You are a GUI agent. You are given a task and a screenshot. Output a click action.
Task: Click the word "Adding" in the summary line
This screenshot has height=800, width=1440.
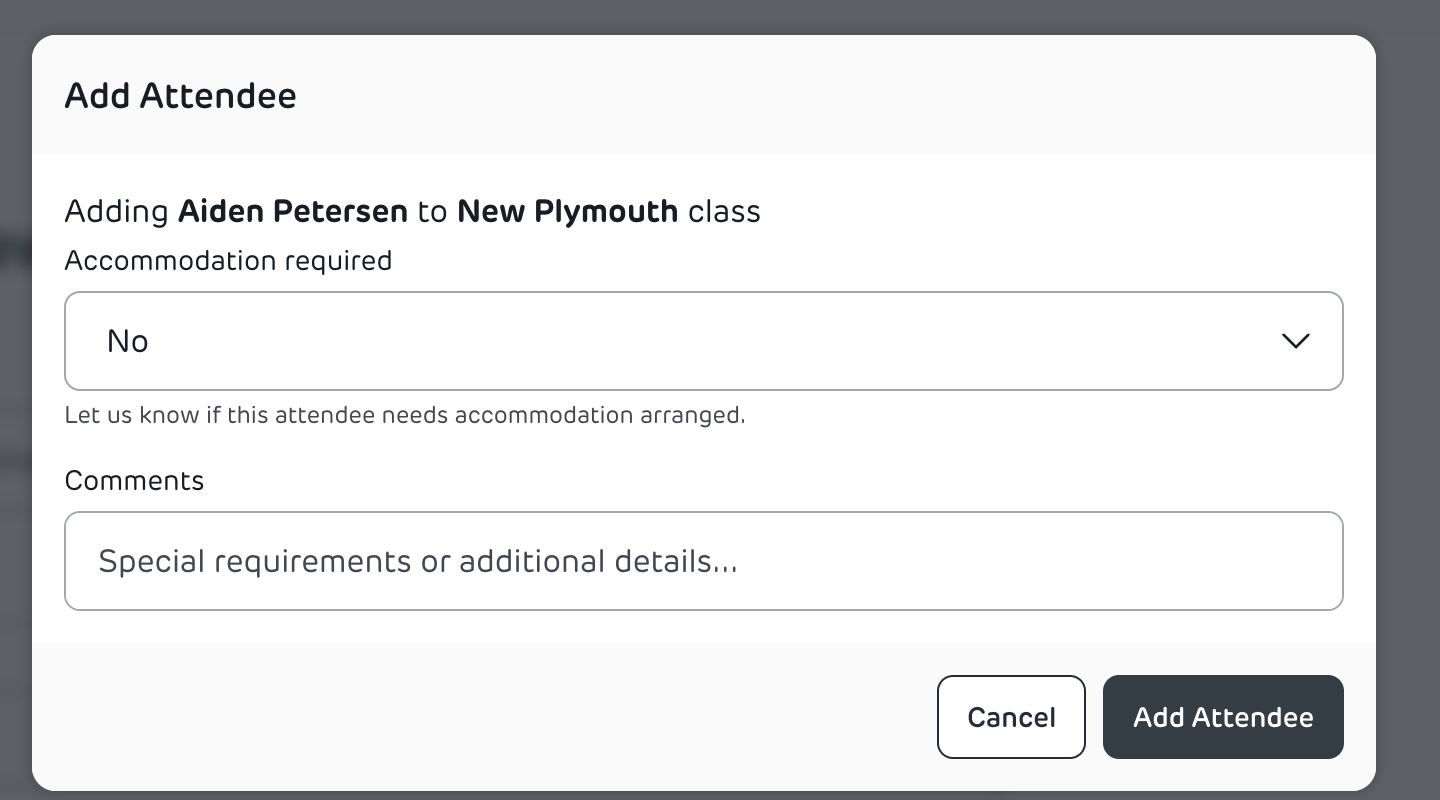click(x=116, y=212)
